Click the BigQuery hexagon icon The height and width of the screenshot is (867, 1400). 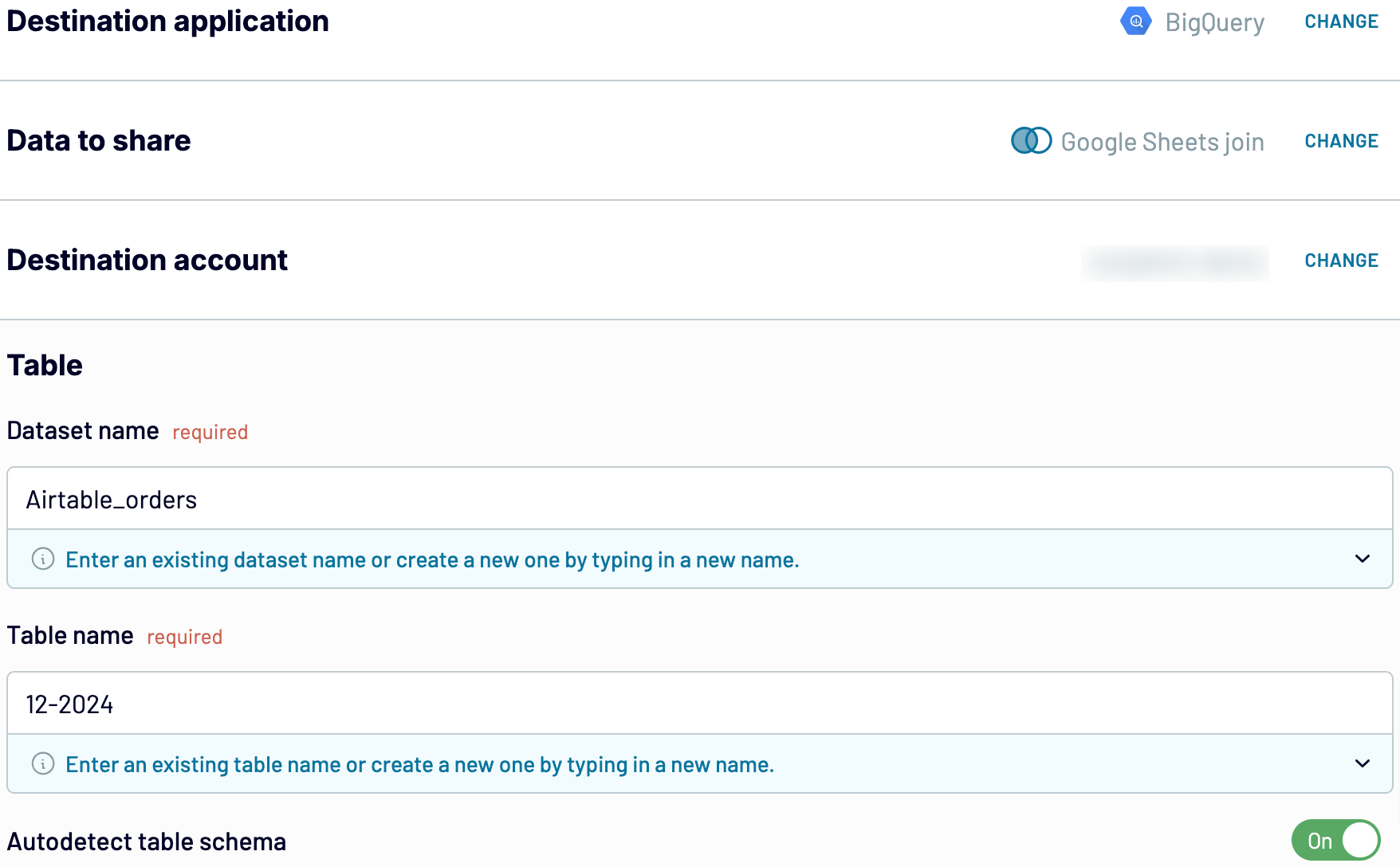1135,22
